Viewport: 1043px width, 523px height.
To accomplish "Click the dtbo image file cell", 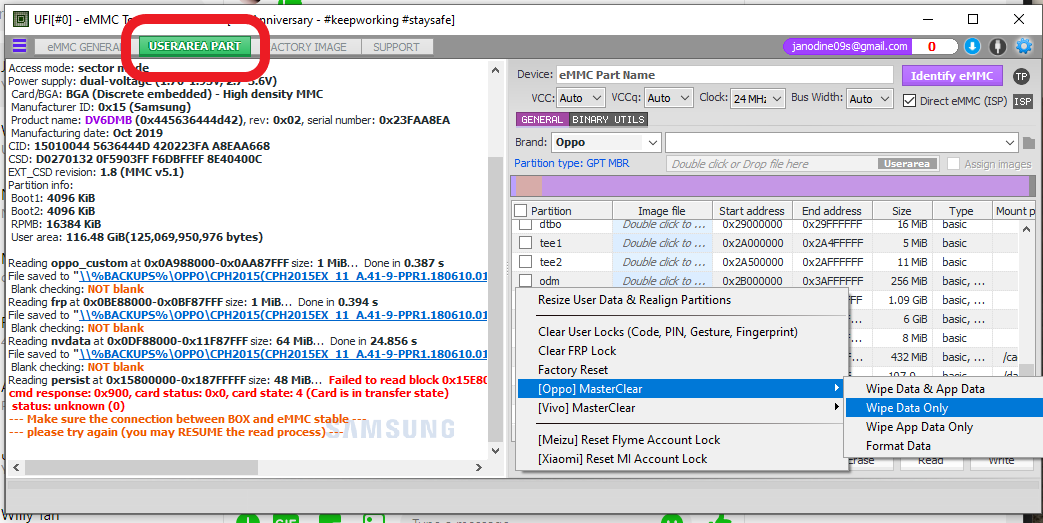I will click(x=663, y=225).
